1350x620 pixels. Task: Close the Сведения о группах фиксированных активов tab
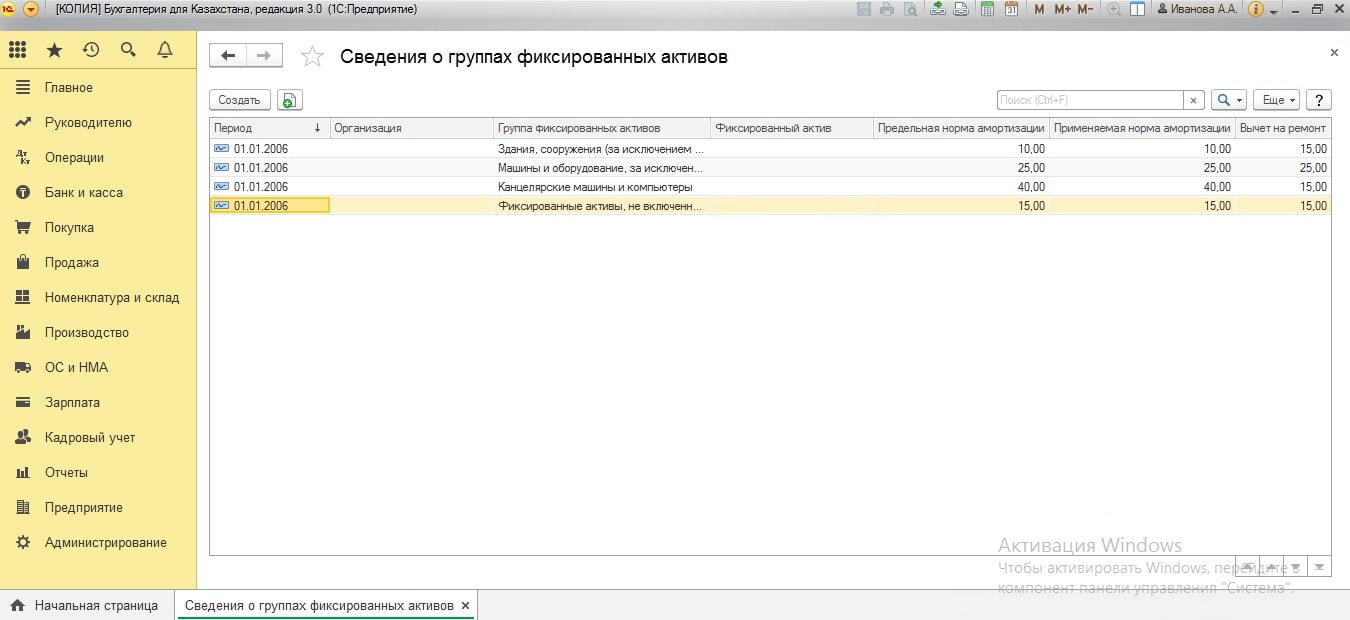click(x=465, y=606)
